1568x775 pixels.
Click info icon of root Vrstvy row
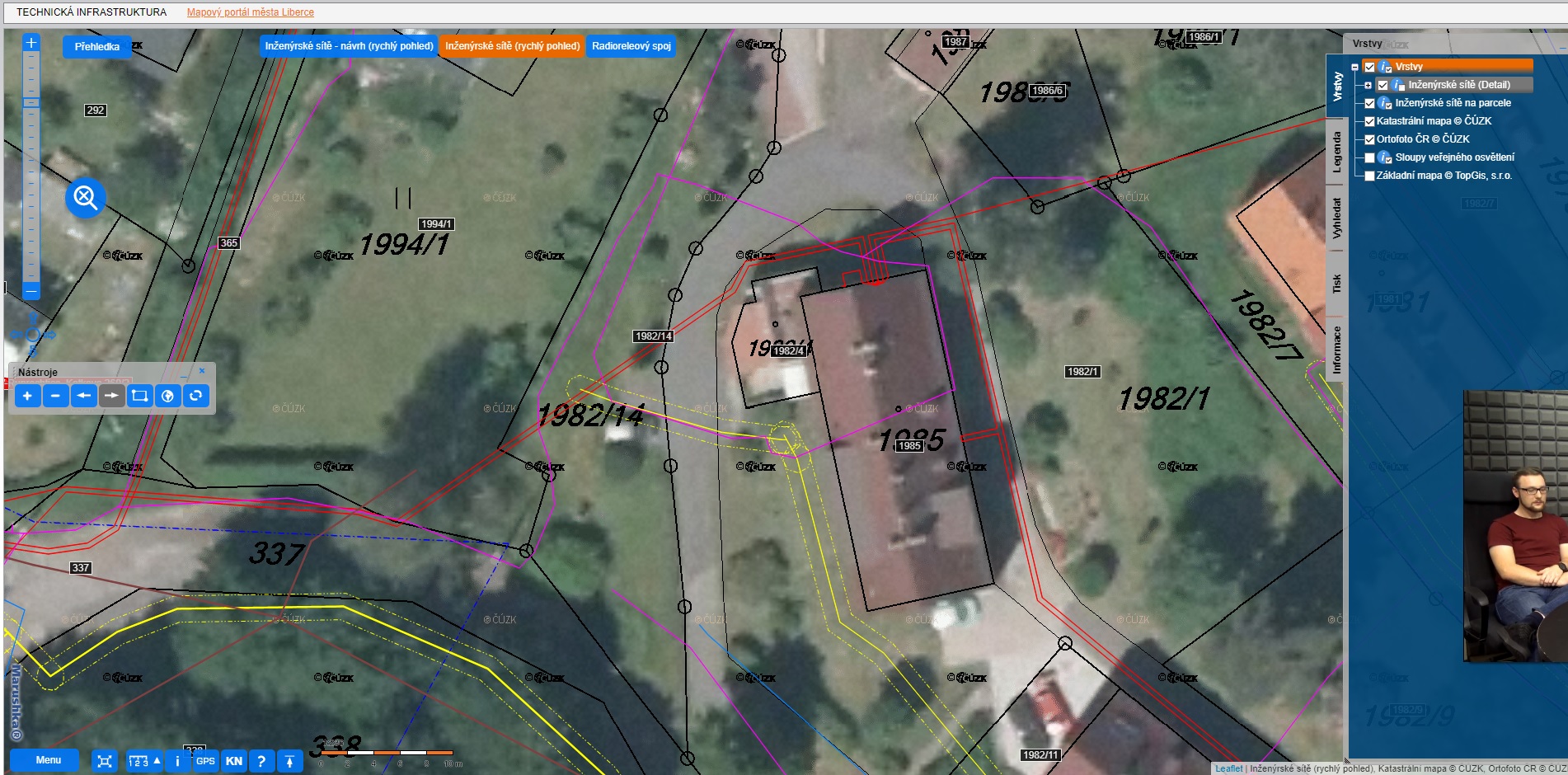(1385, 67)
